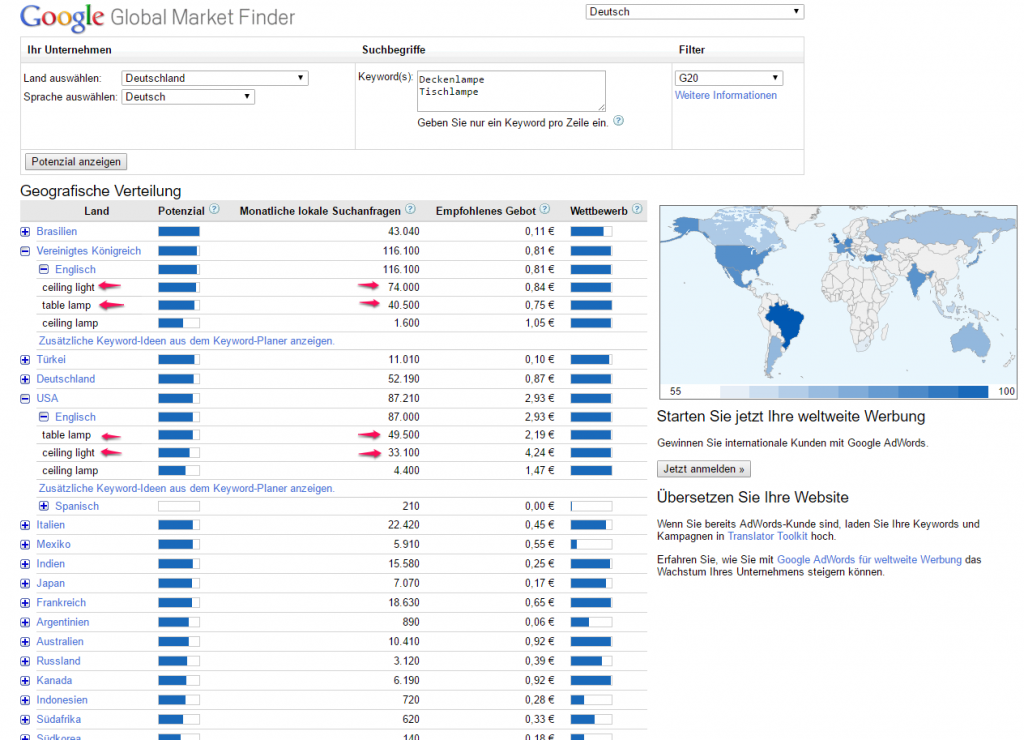Collapse Englisch under USA
Viewport: 1024px width, 740px height.
(44, 417)
